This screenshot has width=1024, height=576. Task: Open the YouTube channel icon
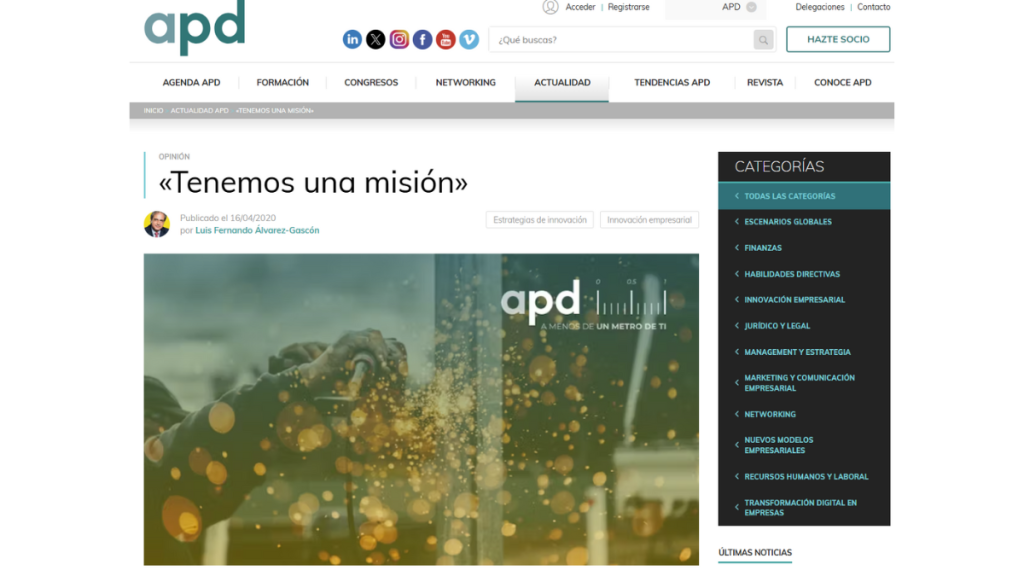pos(446,39)
